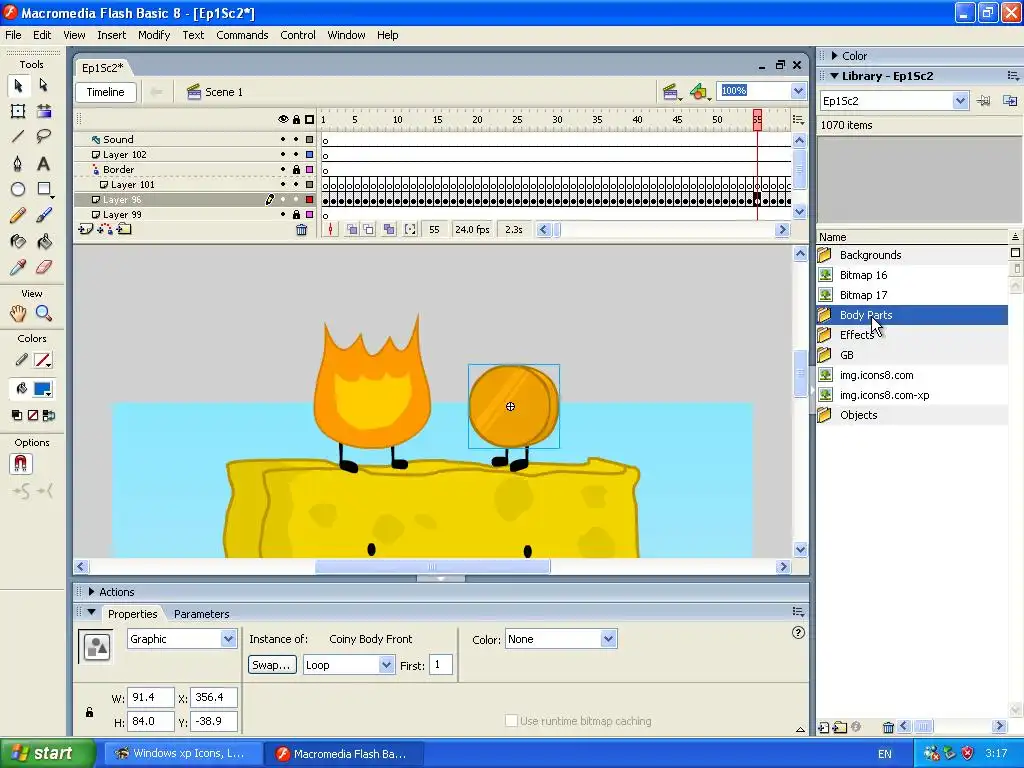Open the Color effect dropdown
The image size is (1024, 768).
click(609, 639)
